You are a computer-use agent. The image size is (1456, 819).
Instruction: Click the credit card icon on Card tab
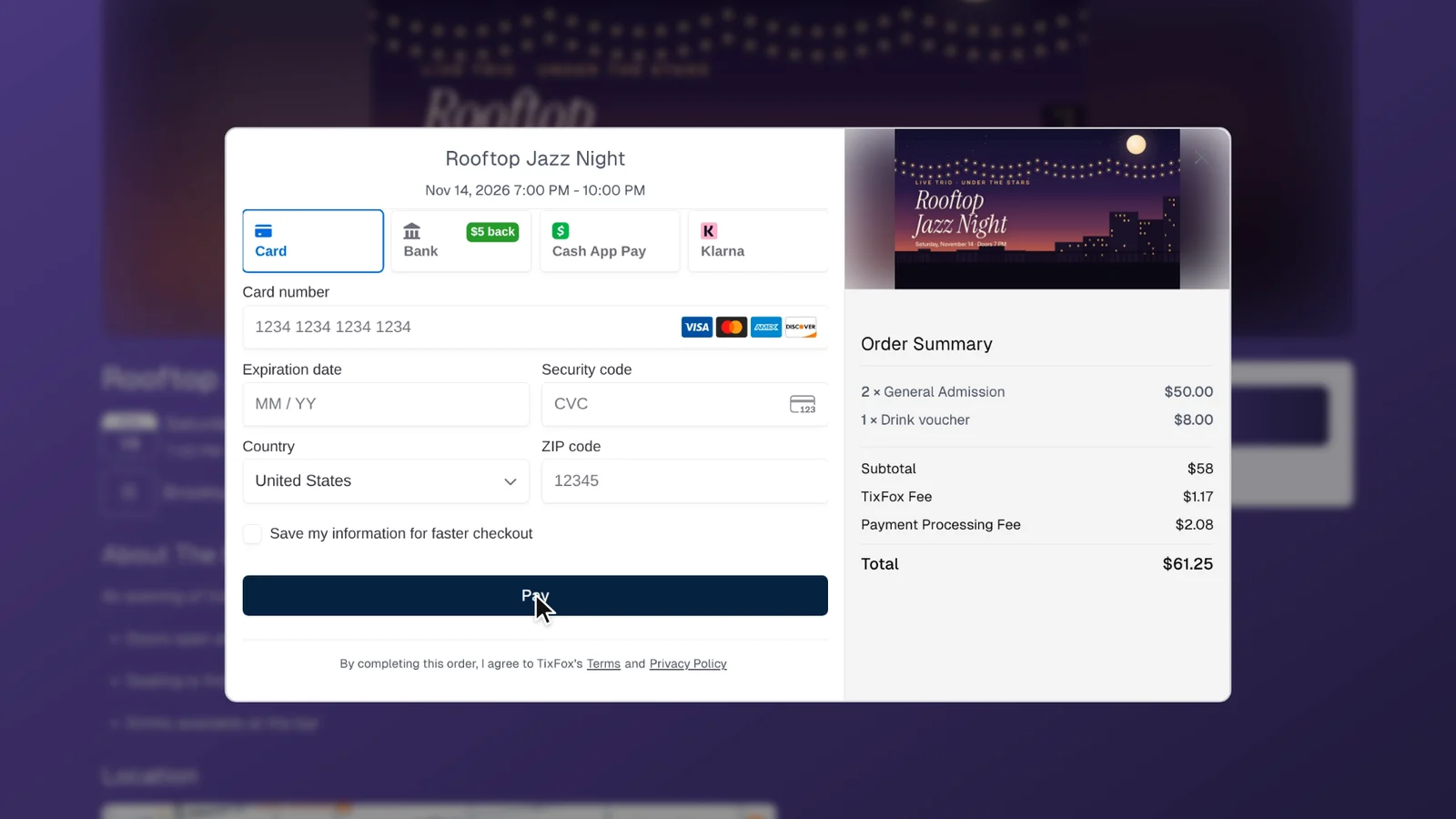(x=264, y=231)
